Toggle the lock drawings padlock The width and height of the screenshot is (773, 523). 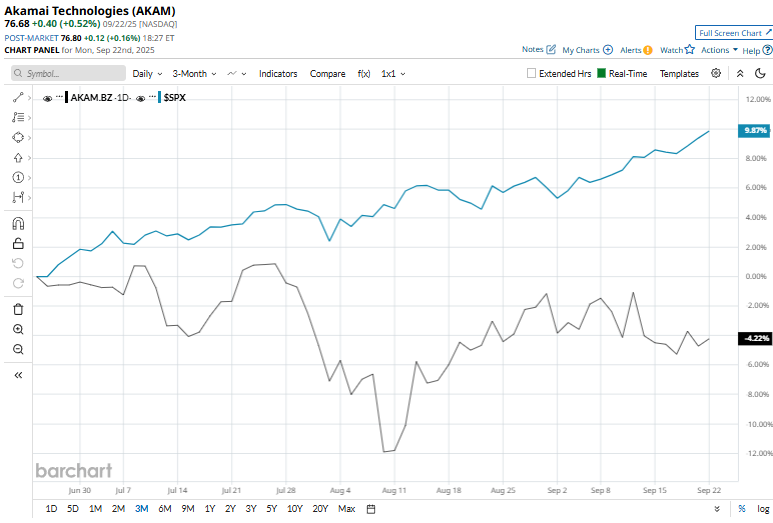[x=18, y=244]
